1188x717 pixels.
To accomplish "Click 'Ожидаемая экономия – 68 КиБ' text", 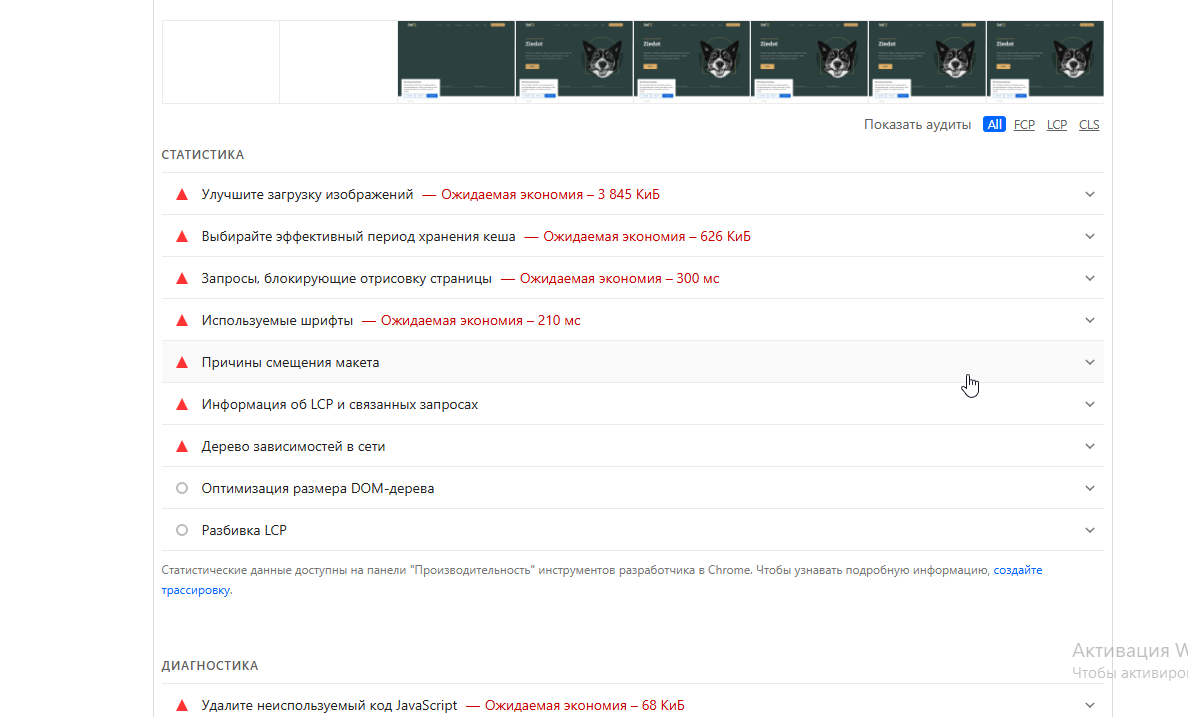I will 584,706.
